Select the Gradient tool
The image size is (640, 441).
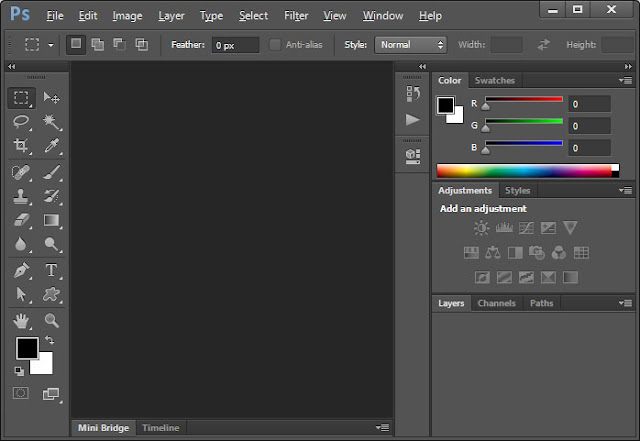coord(51,220)
